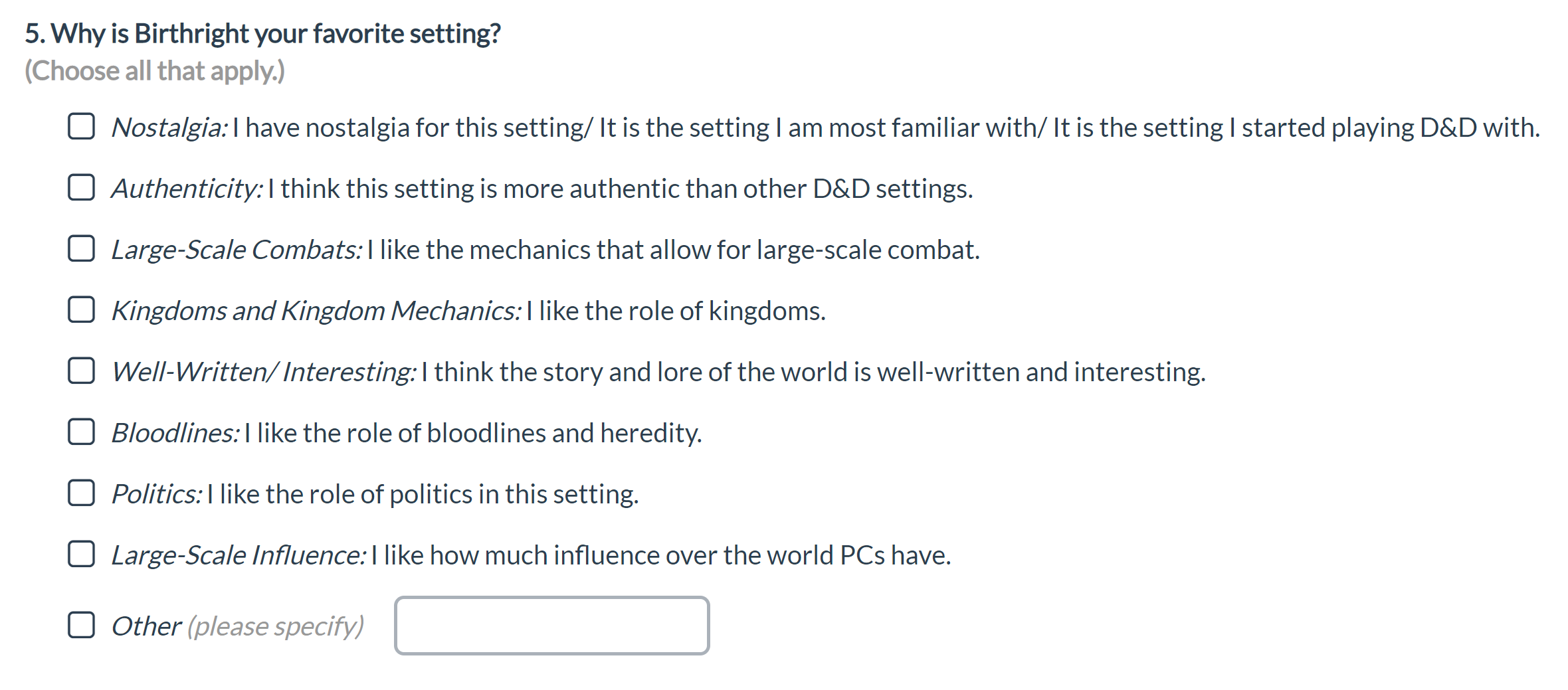
Task: Toggle the Bloodlines checkbox
Action: [81, 432]
